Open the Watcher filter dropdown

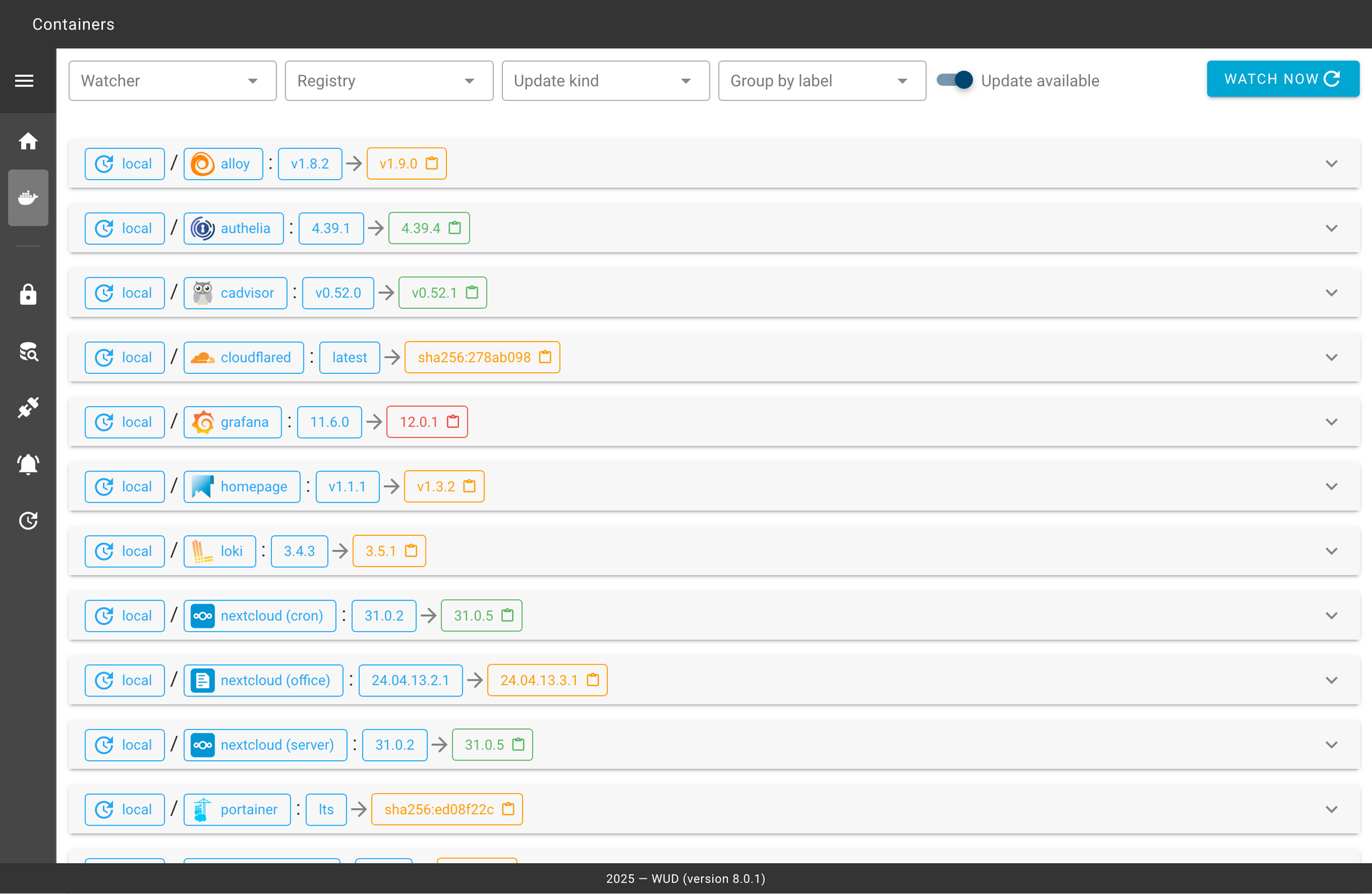pos(172,81)
